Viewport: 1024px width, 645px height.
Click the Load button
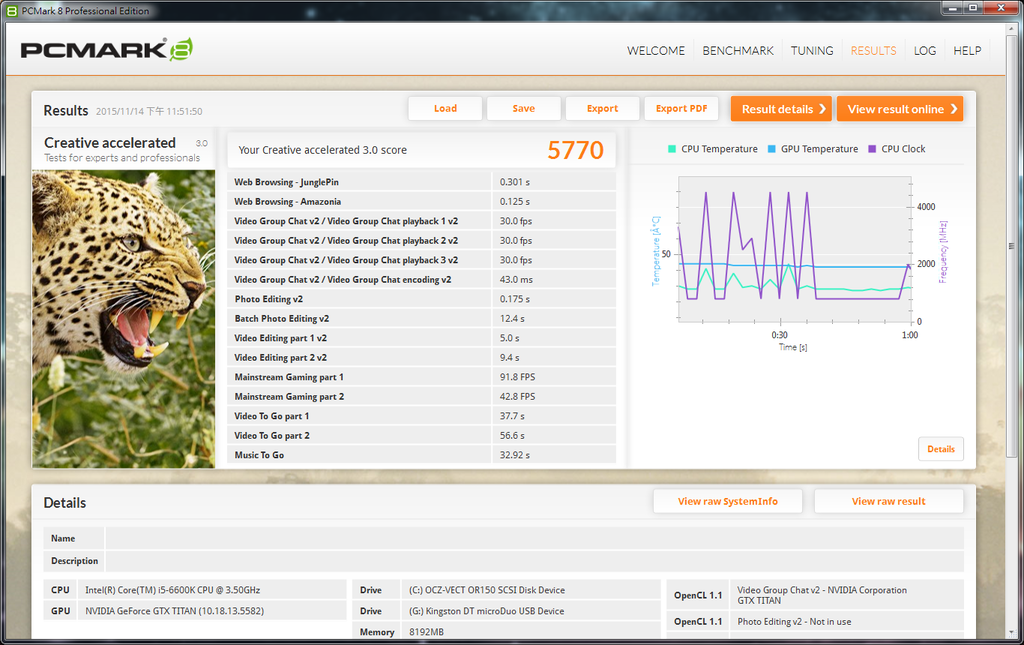(445, 109)
